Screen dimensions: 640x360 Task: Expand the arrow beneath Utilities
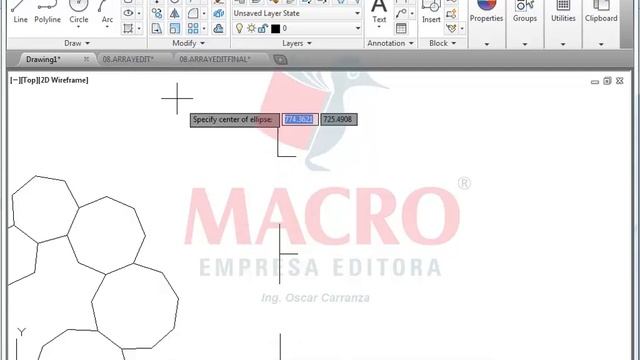[563, 44]
